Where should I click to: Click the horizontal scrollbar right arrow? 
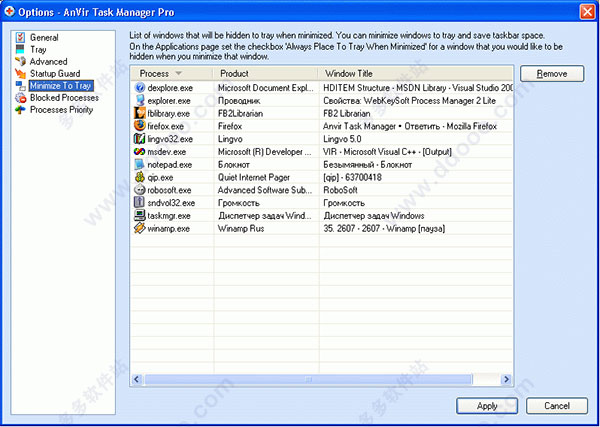[507, 379]
